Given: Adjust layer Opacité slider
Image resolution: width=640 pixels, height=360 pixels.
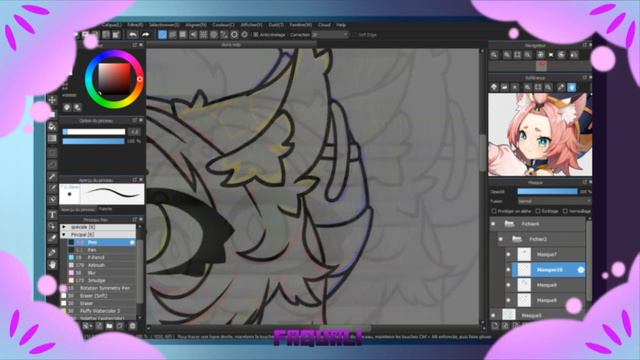Looking at the screenshot, I should click(547, 191).
